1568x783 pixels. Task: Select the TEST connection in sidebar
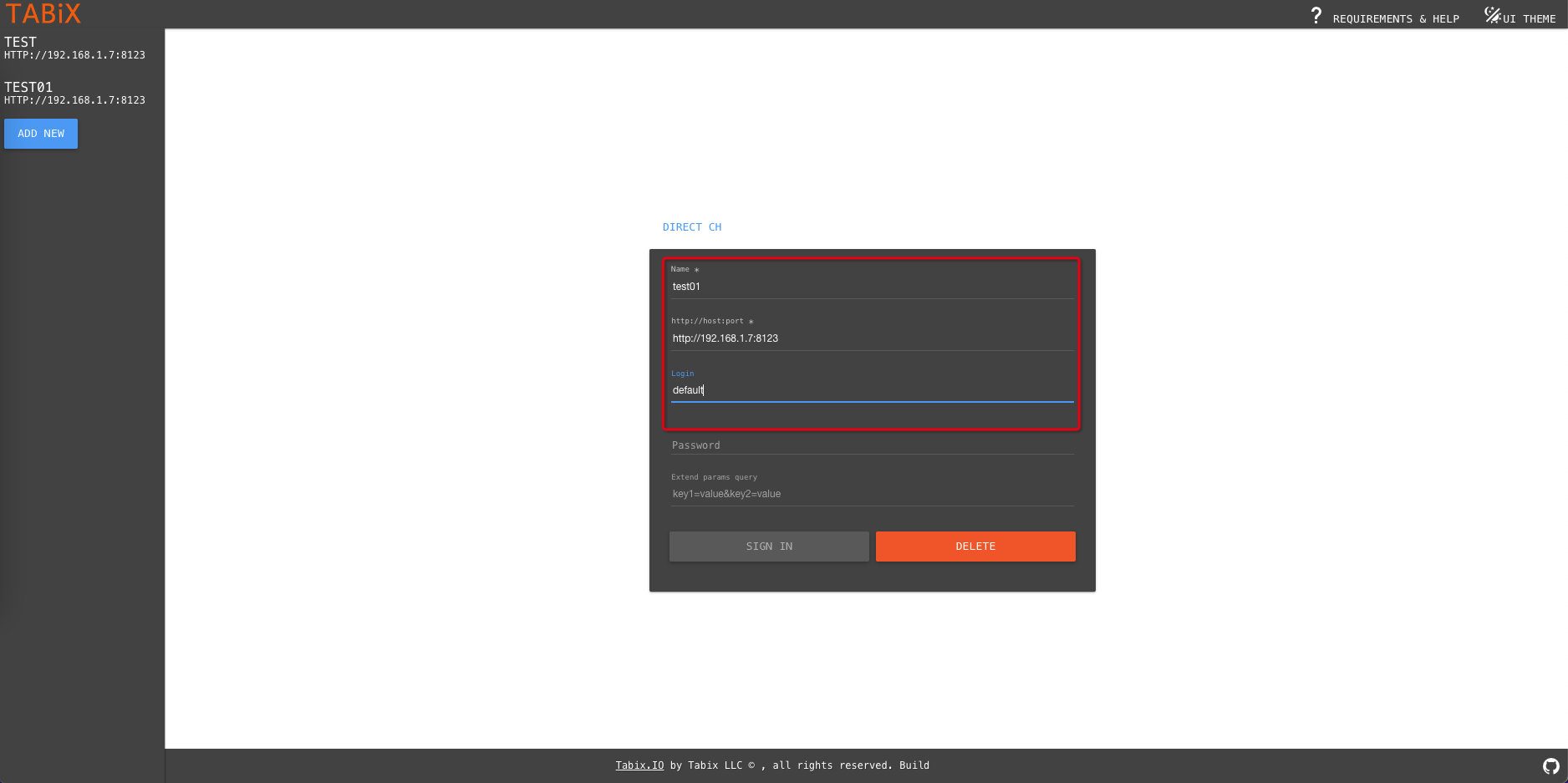coord(74,48)
